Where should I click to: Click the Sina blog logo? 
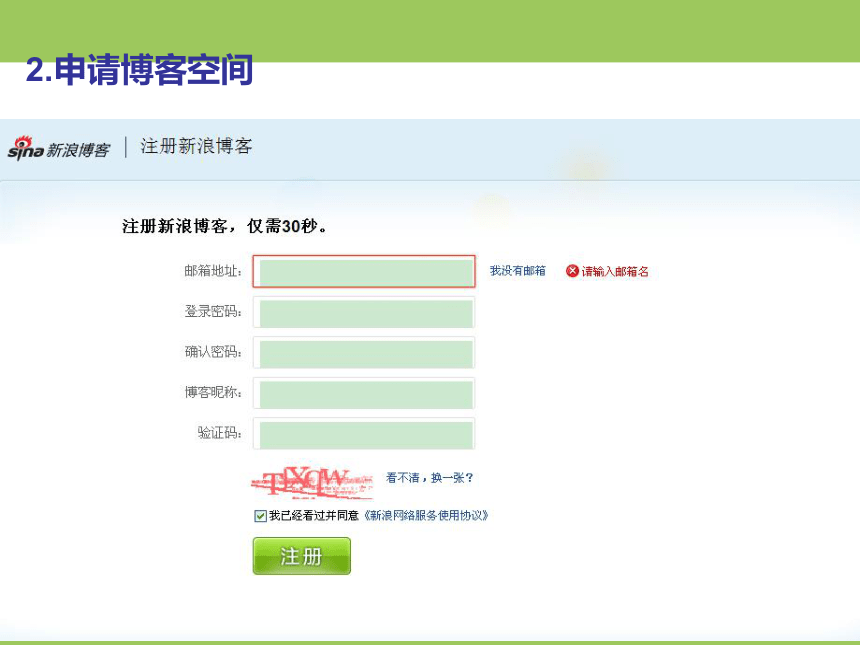click(x=59, y=148)
